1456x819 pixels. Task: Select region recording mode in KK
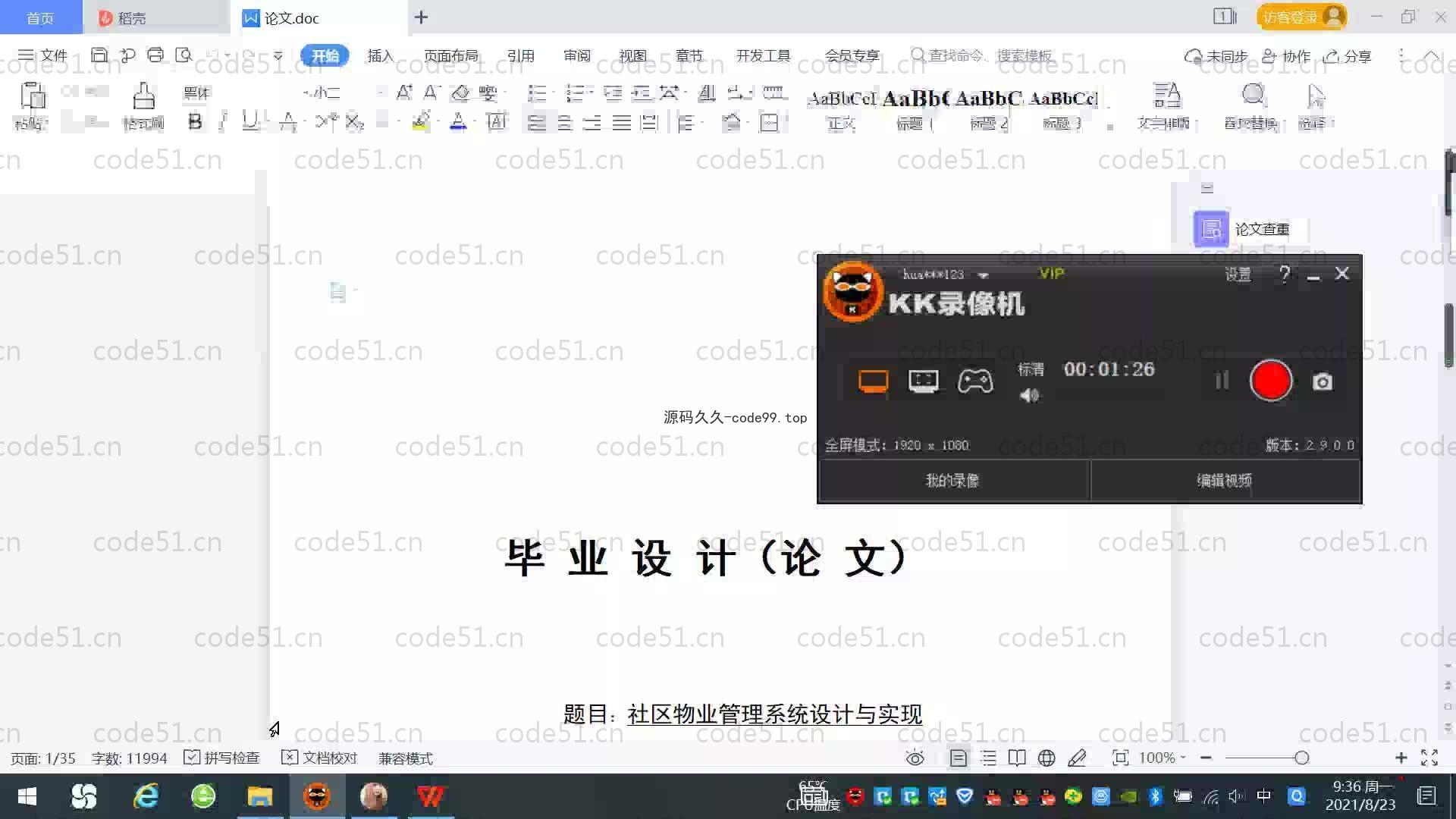point(923,381)
